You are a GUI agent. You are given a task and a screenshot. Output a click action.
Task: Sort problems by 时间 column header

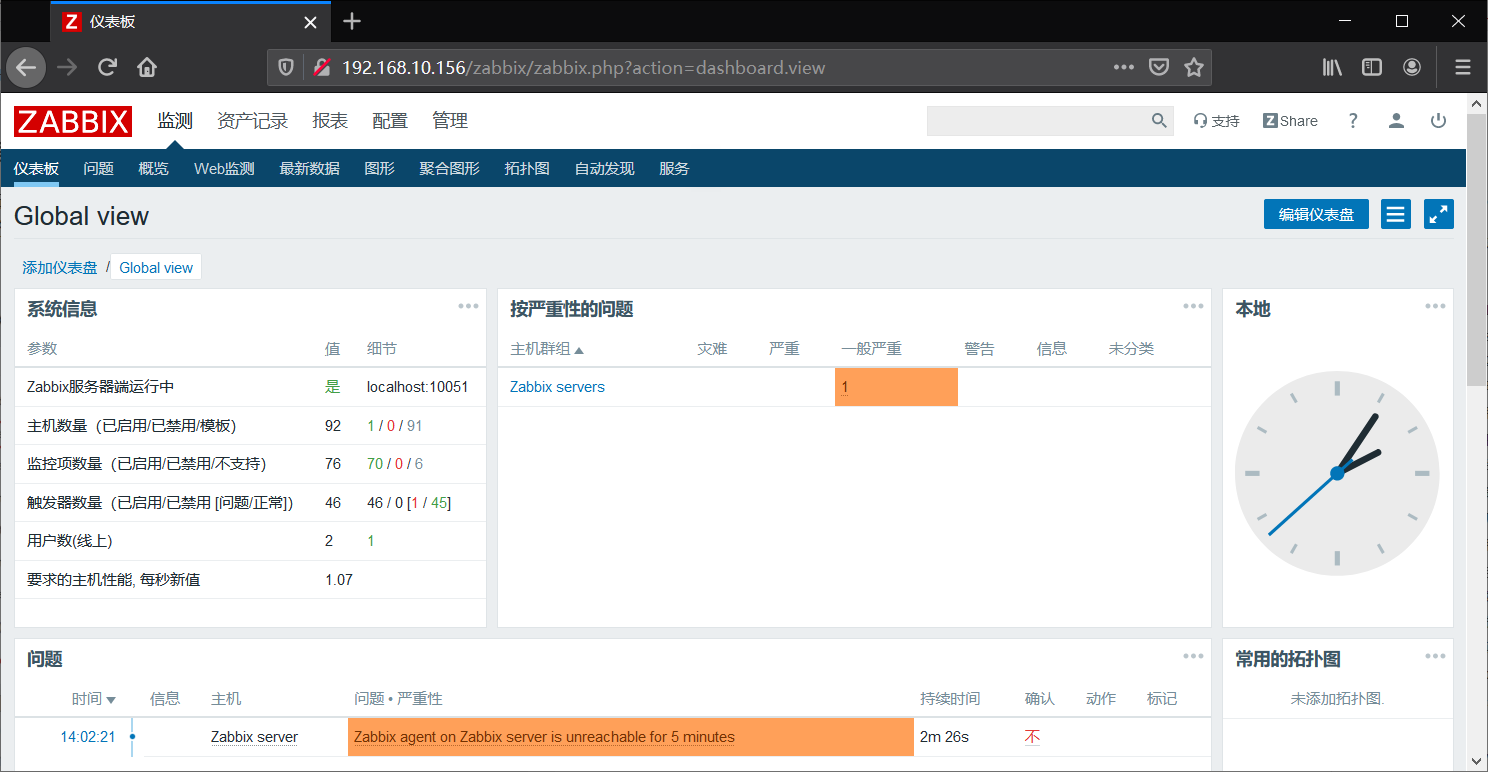tap(94, 699)
